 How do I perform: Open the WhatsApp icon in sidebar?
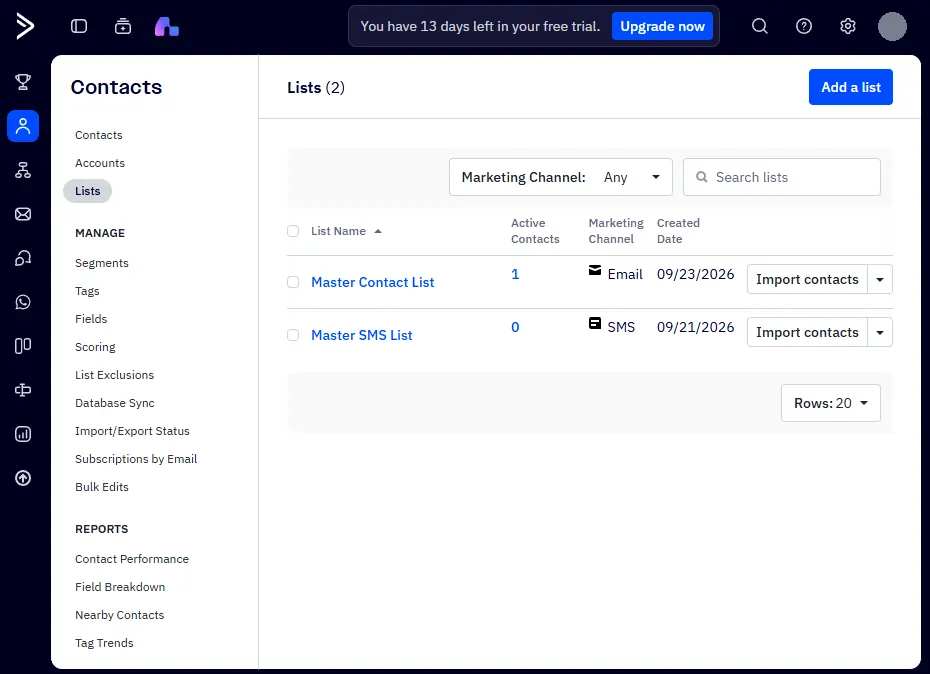(x=23, y=302)
